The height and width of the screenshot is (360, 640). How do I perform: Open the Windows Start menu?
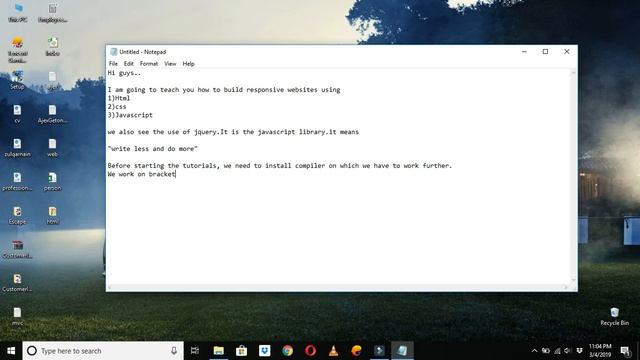[11, 351]
